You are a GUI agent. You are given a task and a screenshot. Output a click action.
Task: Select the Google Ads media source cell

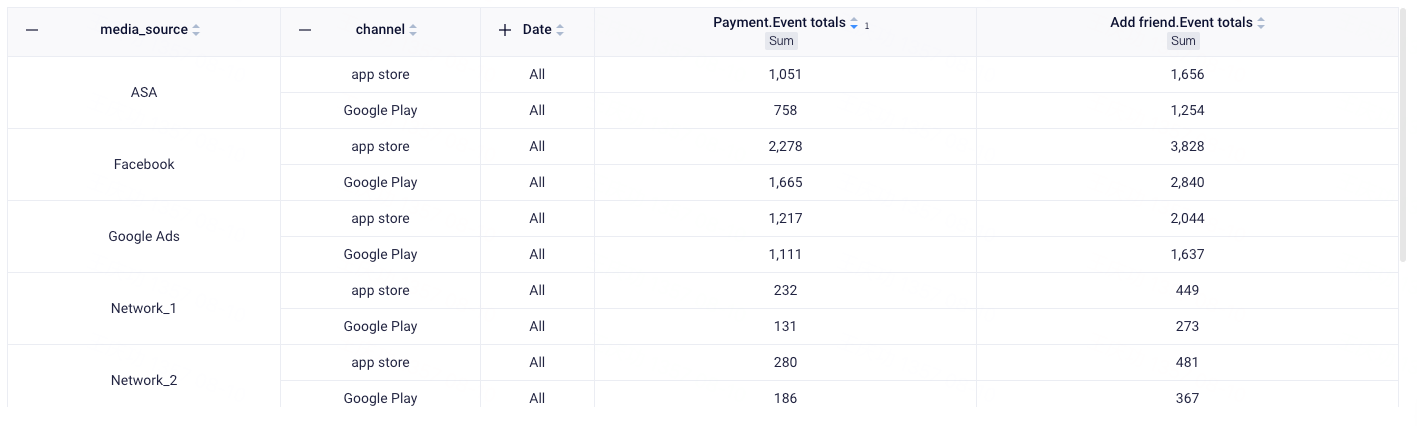click(x=144, y=237)
